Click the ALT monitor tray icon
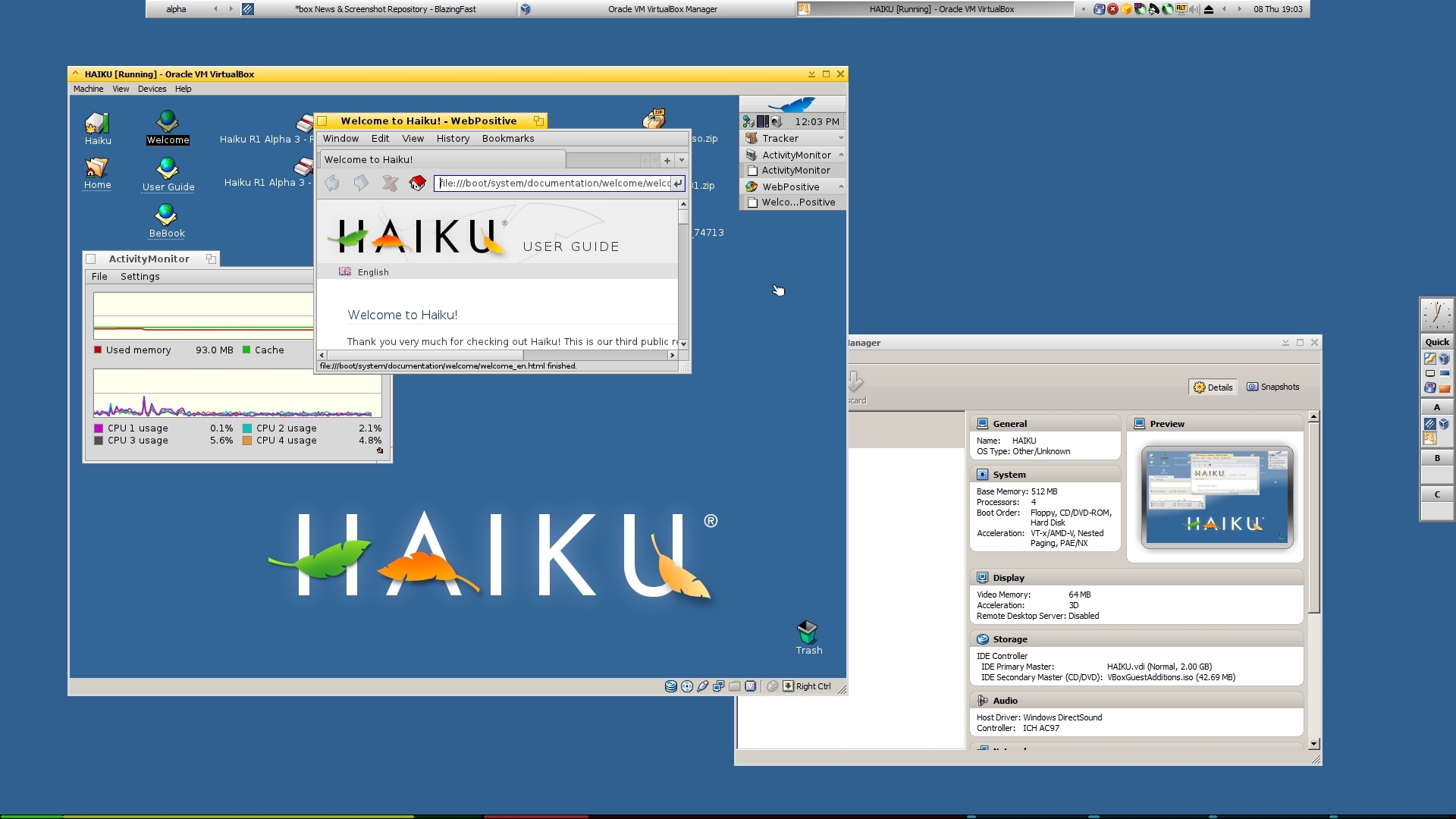Screen dimensions: 1456x819 click(x=1181, y=9)
